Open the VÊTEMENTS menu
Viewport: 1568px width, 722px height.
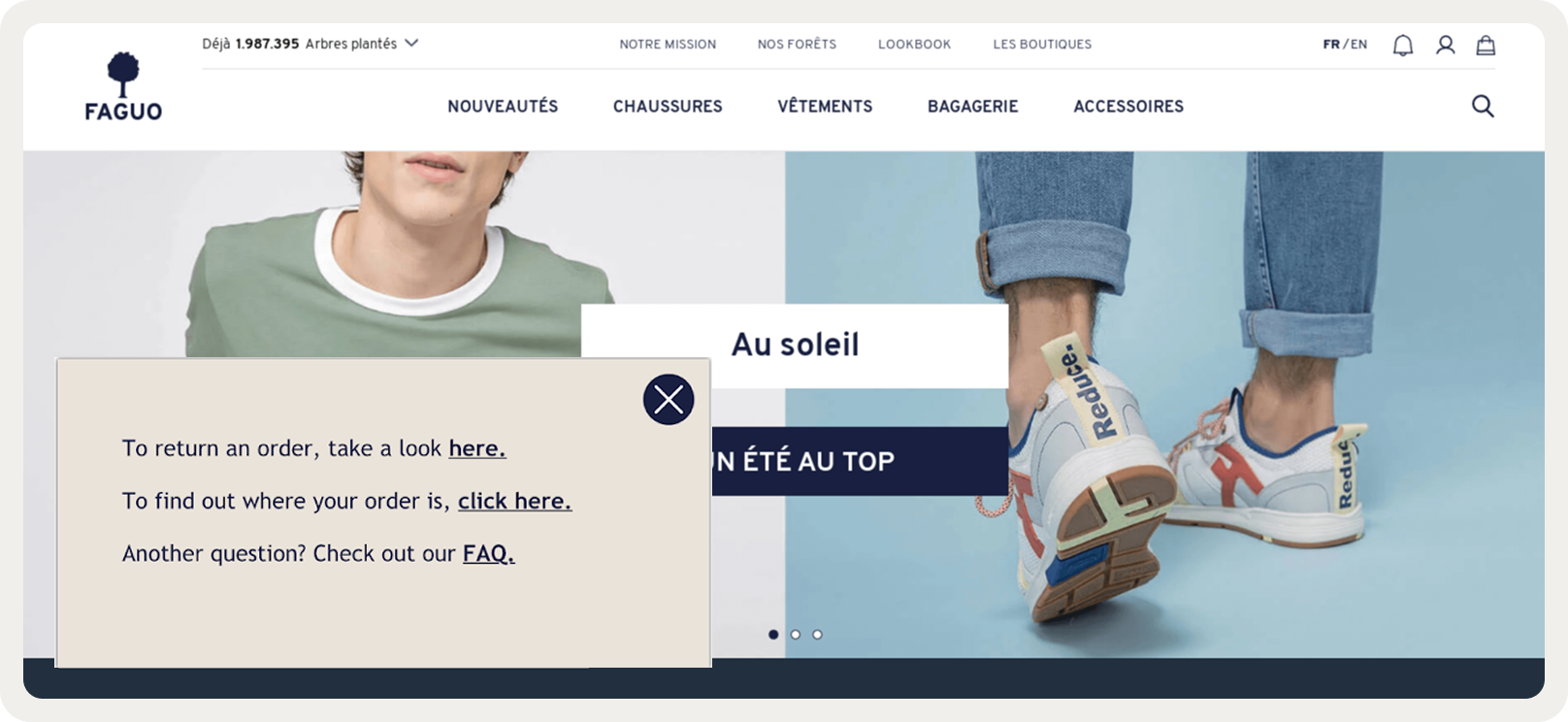pyautogui.click(x=825, y=106)
